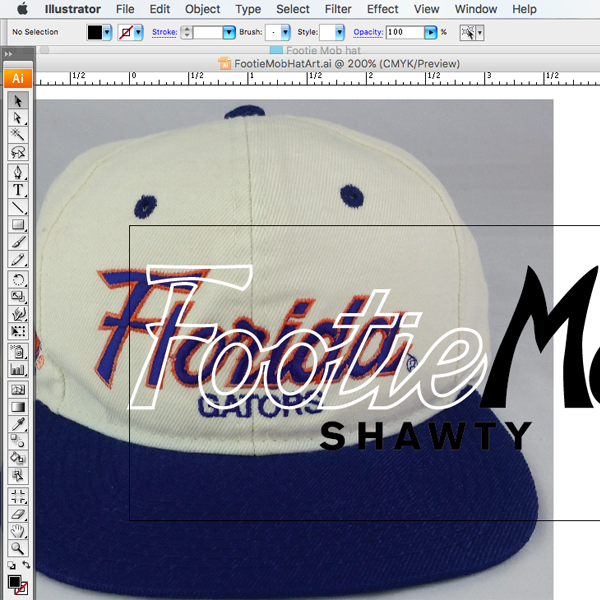
Task: Open the Type menu
Action: tap(248, 9)
